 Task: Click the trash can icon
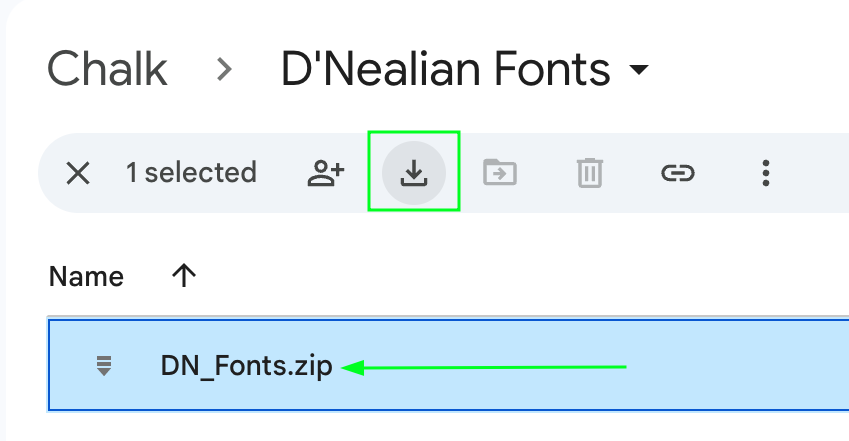[x=590, y=173]
